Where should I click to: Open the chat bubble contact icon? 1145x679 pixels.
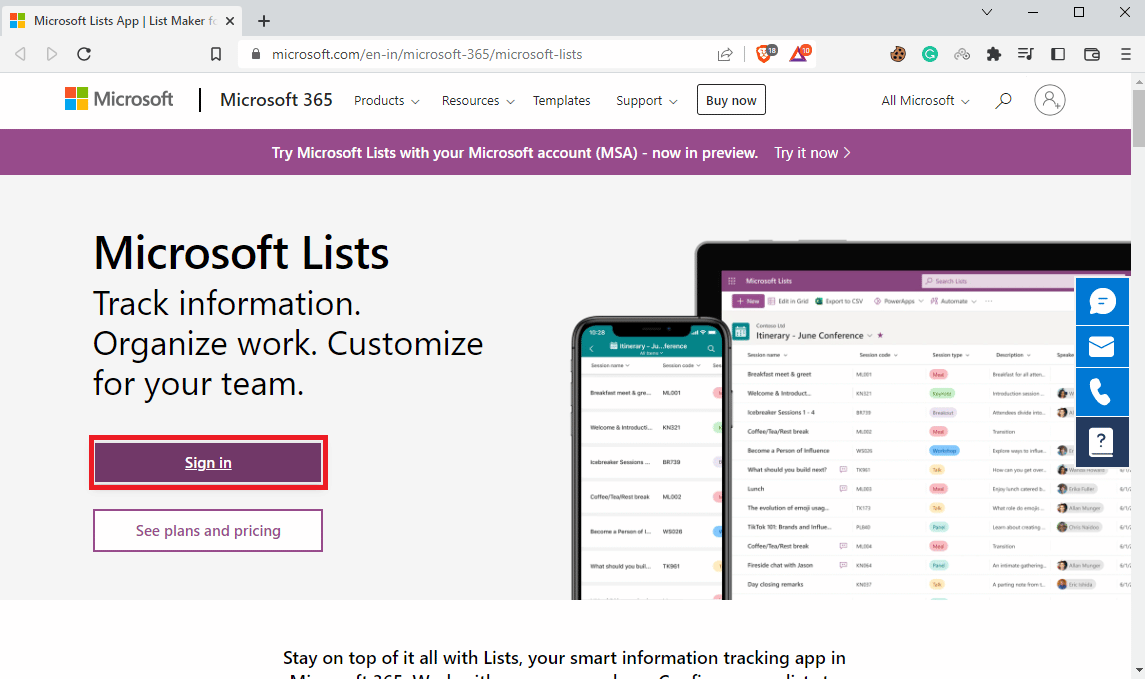[x=1102, y=301]
